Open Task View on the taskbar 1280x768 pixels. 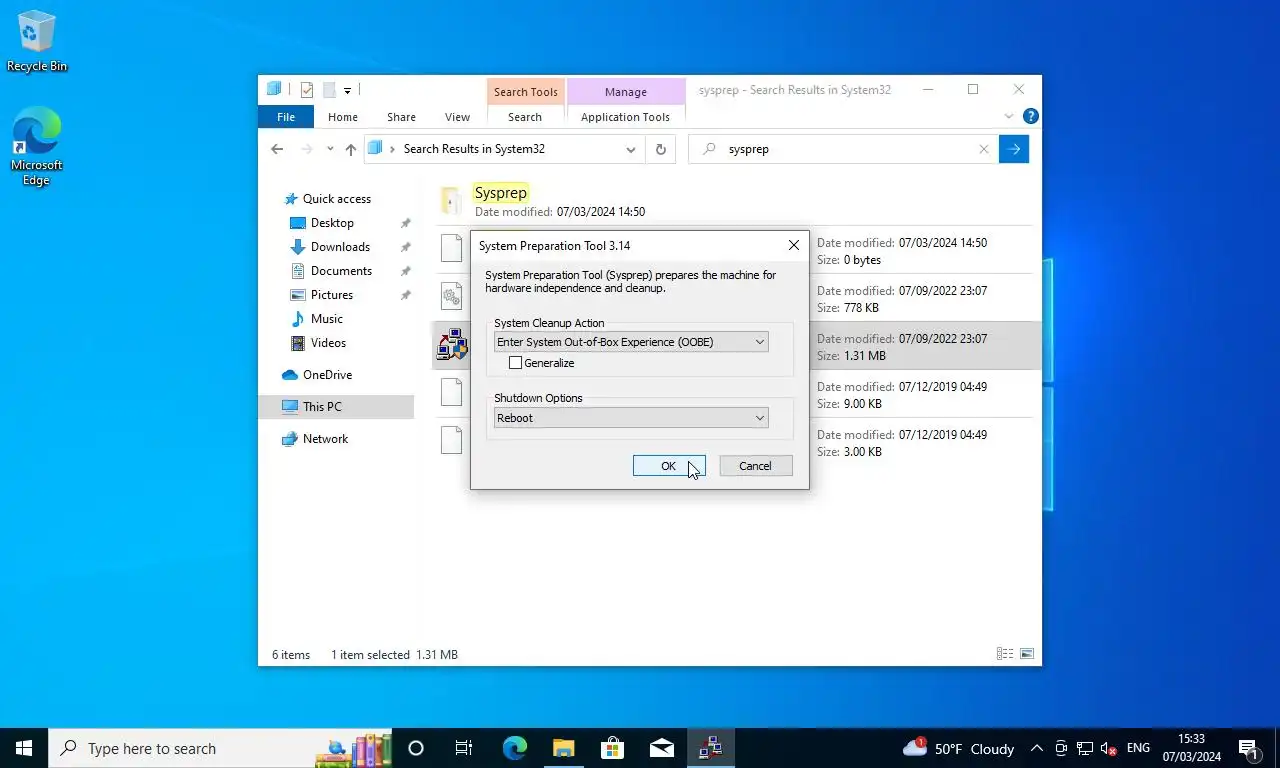(464, 748)
